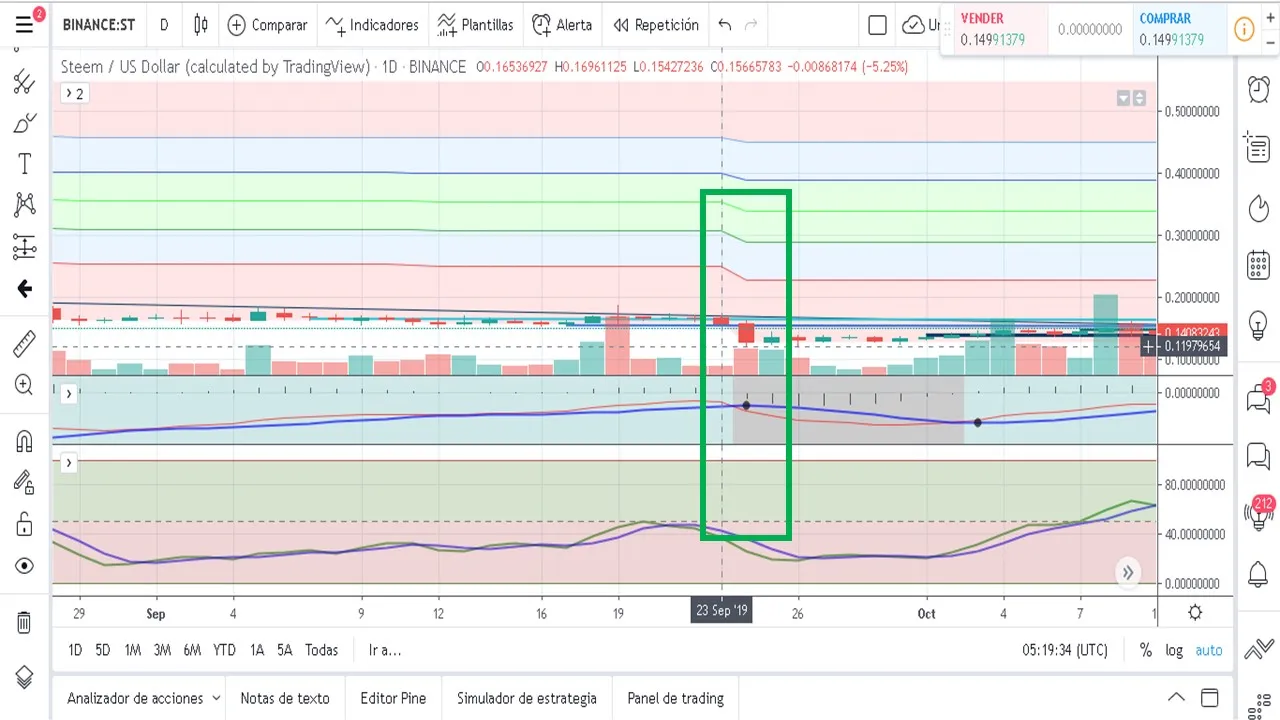This screenshot has height=720, width=1280.
Task: Open the Ir a... go-to-date dialog
Action: click(x=384, y=650)
